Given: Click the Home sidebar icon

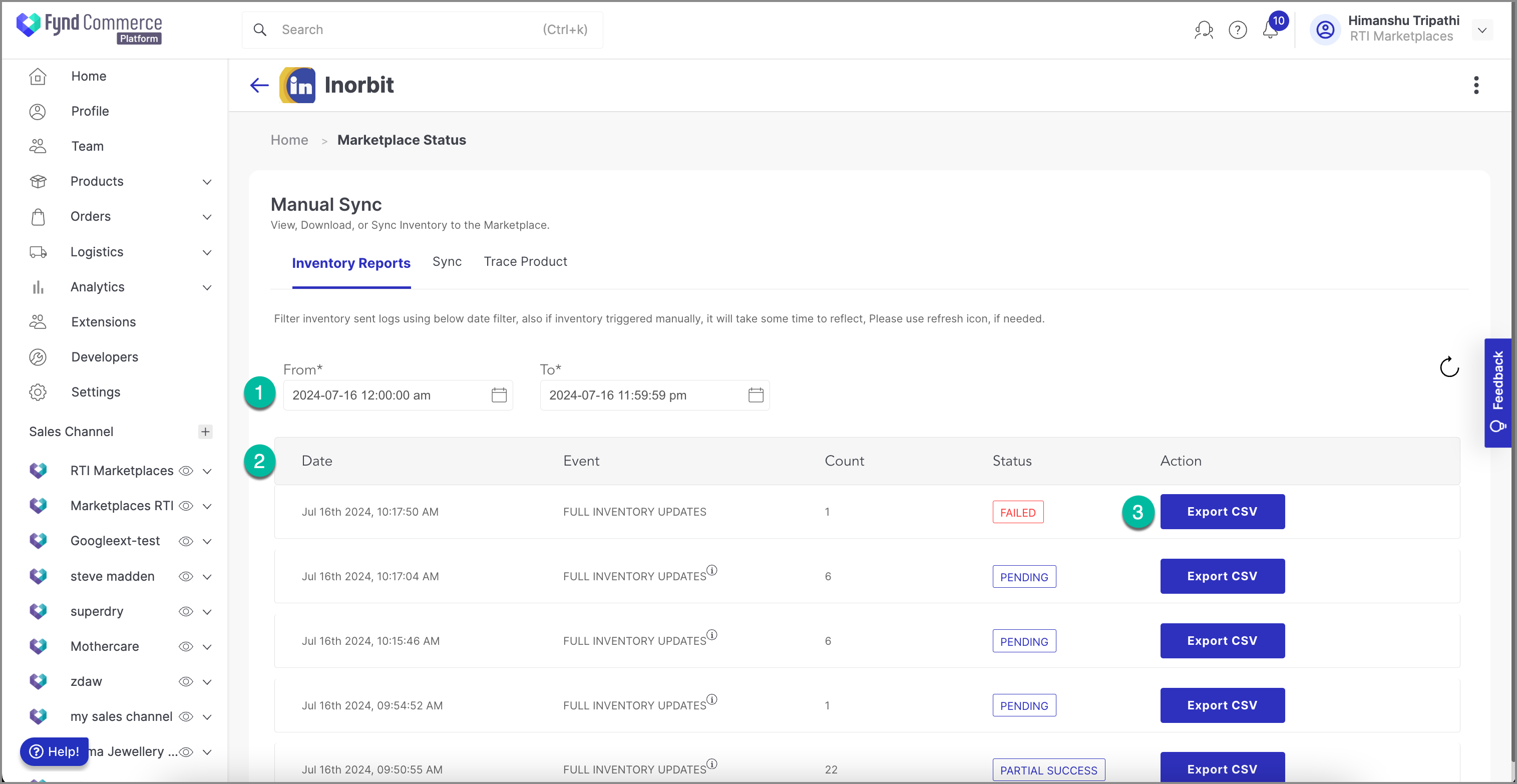Looking at the screenshot, I should tap(38, 76).
